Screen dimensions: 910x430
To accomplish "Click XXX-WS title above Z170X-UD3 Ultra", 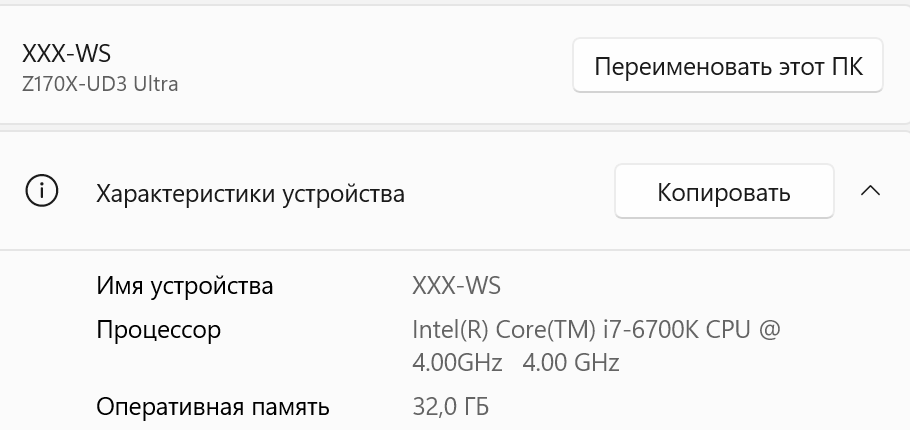I will [66, 54].
